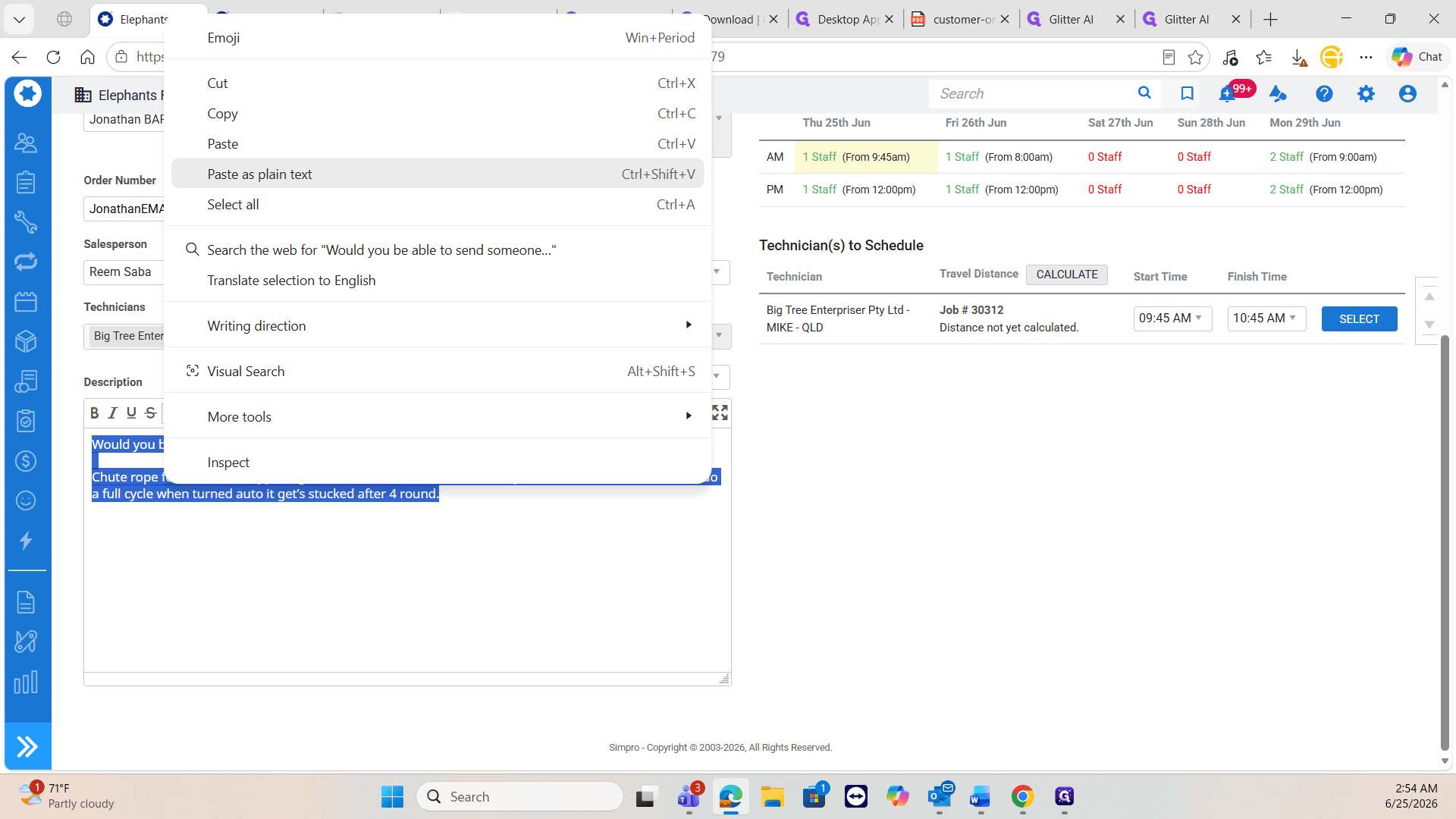Open the calendar Schedule sidebar icon
Viewport: 1456px width, 819px height.
pos(26,302)
